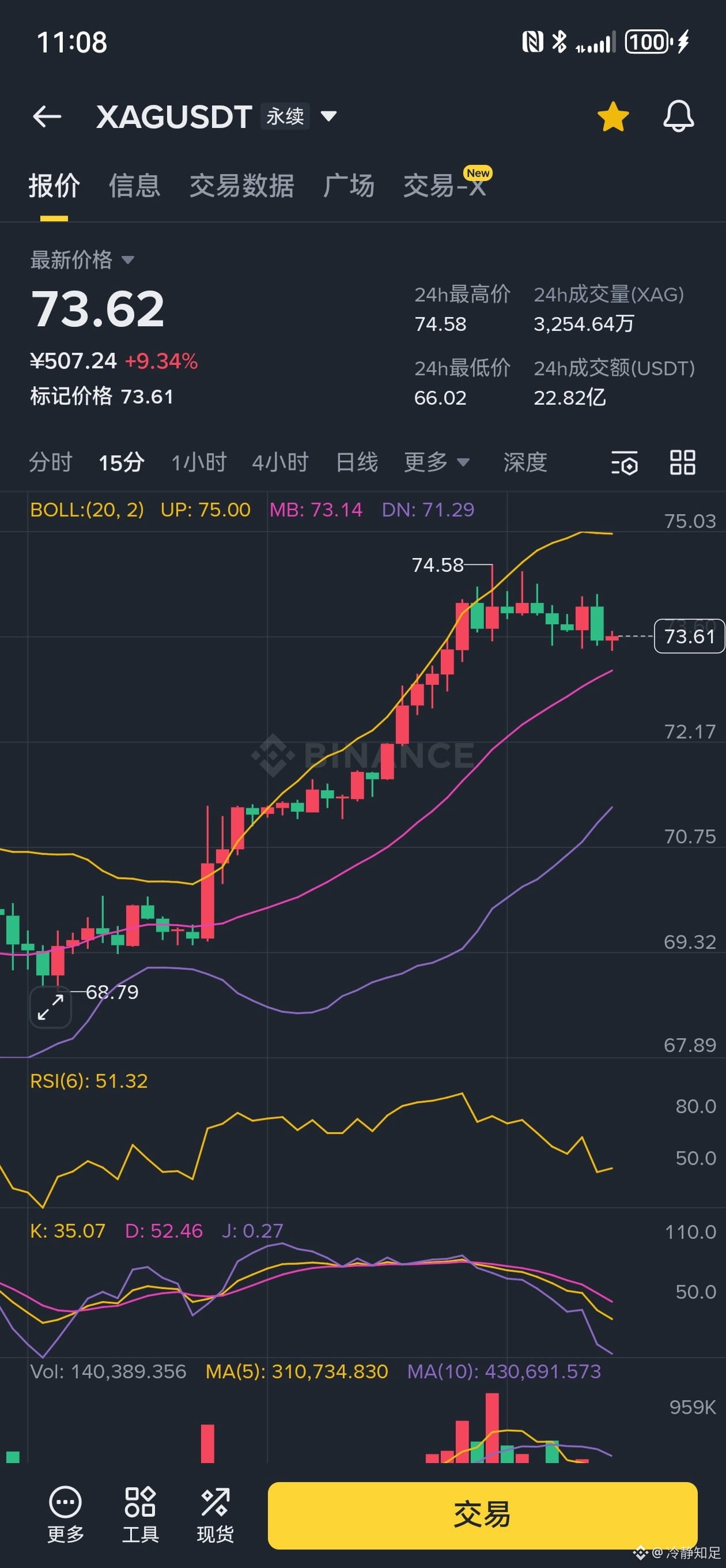Switch chart to 1小时 interval
This screenshot has height=1568, width=726.
[198, 462]
